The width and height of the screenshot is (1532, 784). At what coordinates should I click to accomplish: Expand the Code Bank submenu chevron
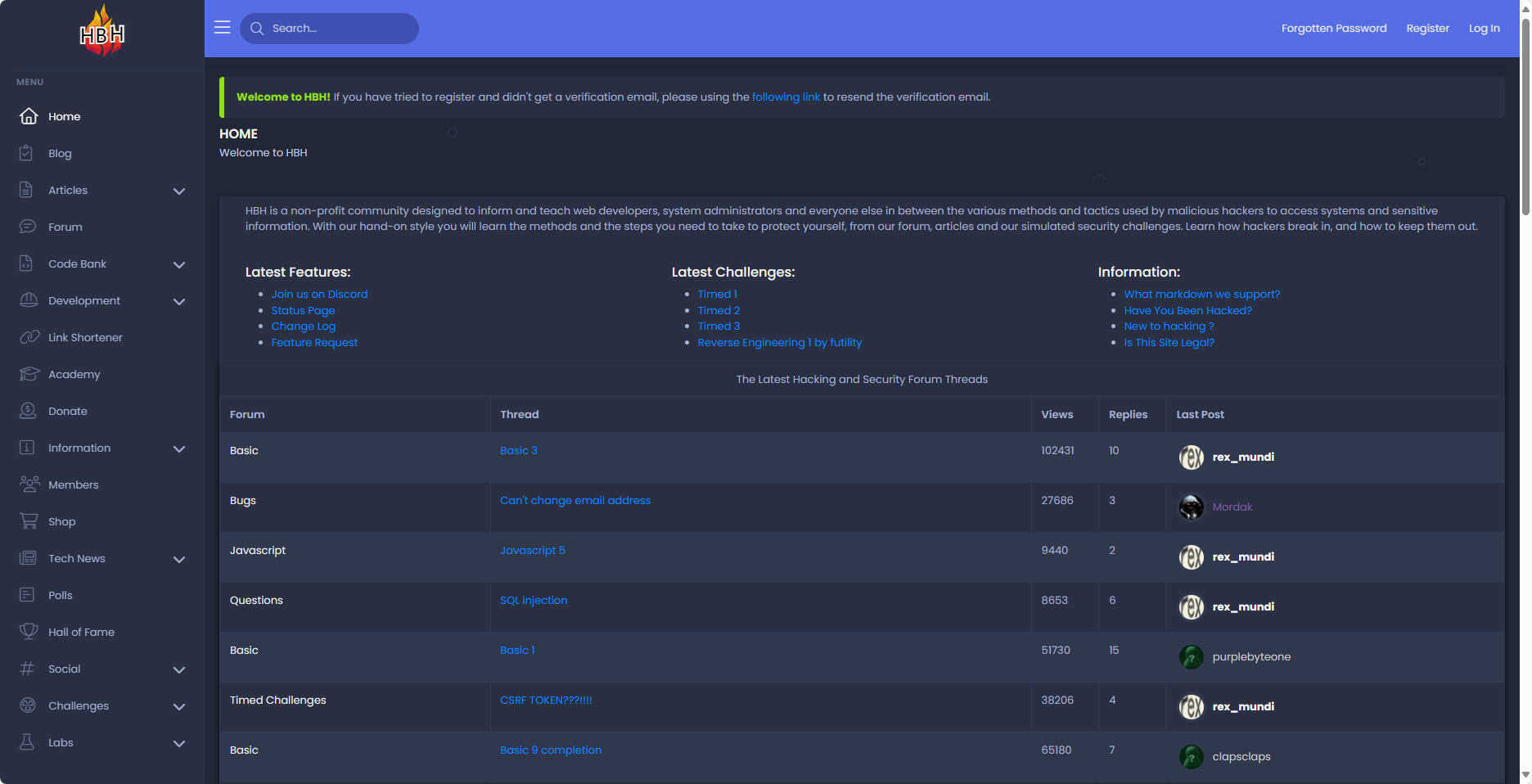pyautogui.click(x=179, y=264)
